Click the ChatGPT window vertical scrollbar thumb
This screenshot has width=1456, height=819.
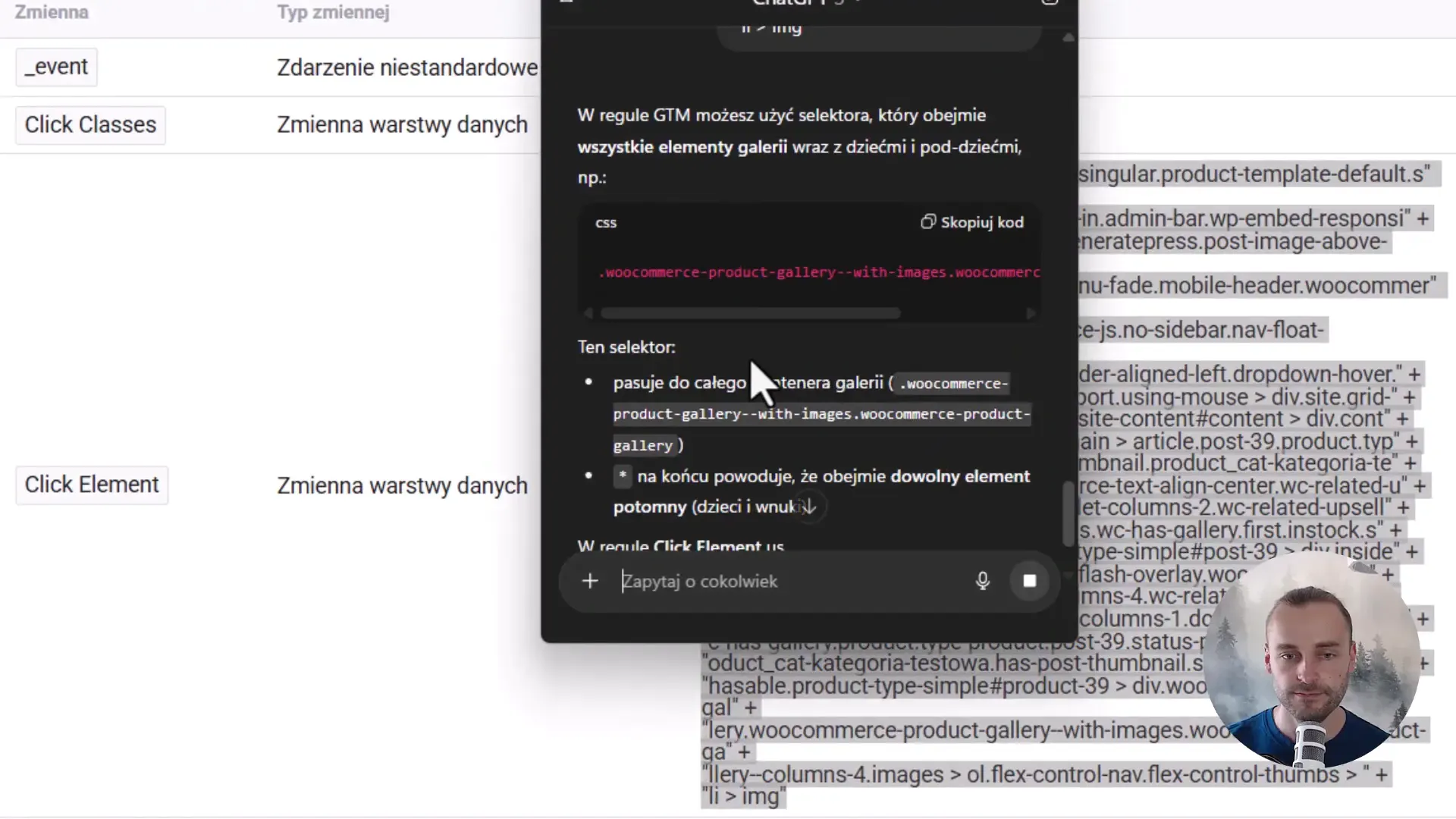coord(1068,513)
